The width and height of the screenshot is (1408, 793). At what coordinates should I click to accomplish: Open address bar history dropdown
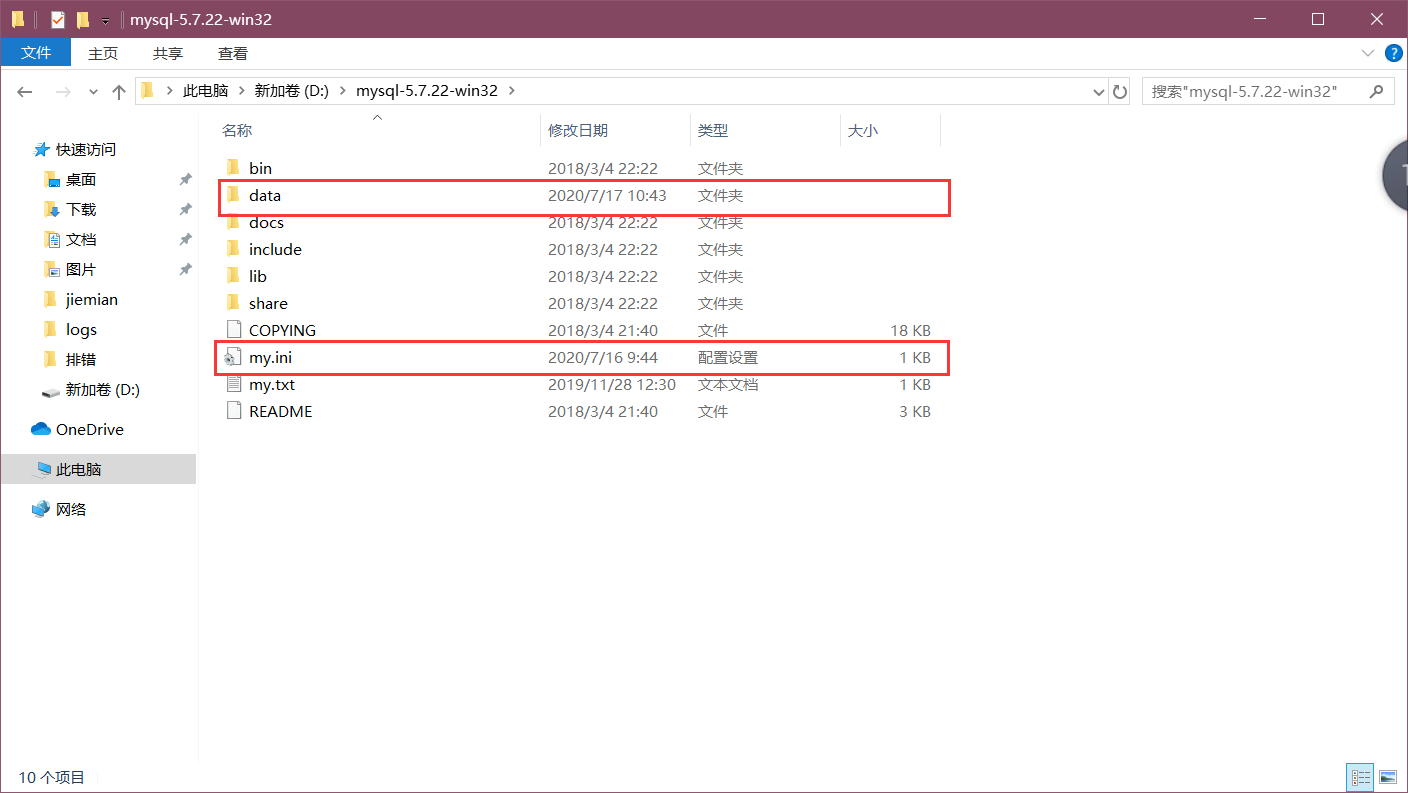coord(1099,91)
